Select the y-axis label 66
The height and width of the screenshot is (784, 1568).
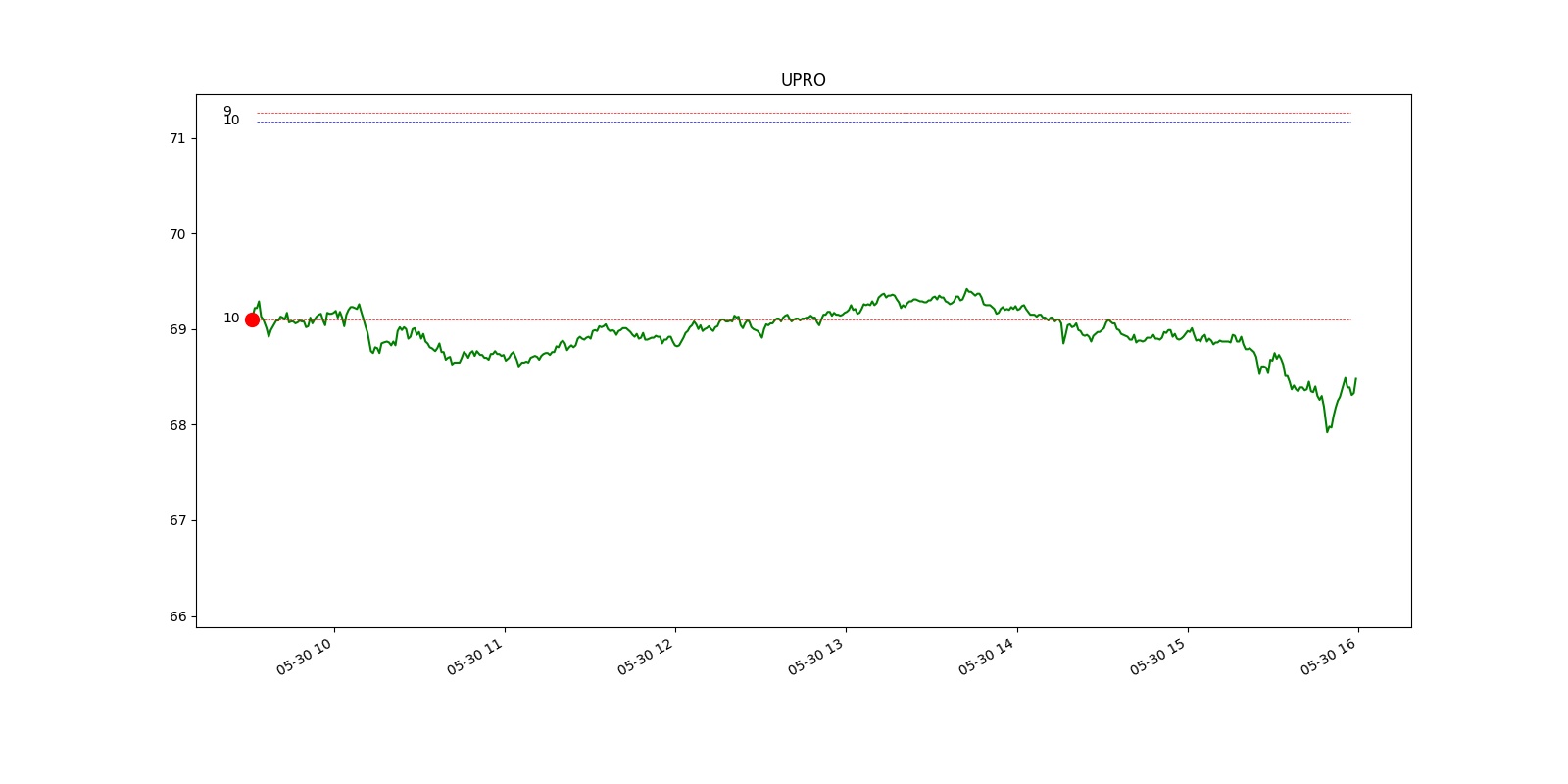pos(177,616)
